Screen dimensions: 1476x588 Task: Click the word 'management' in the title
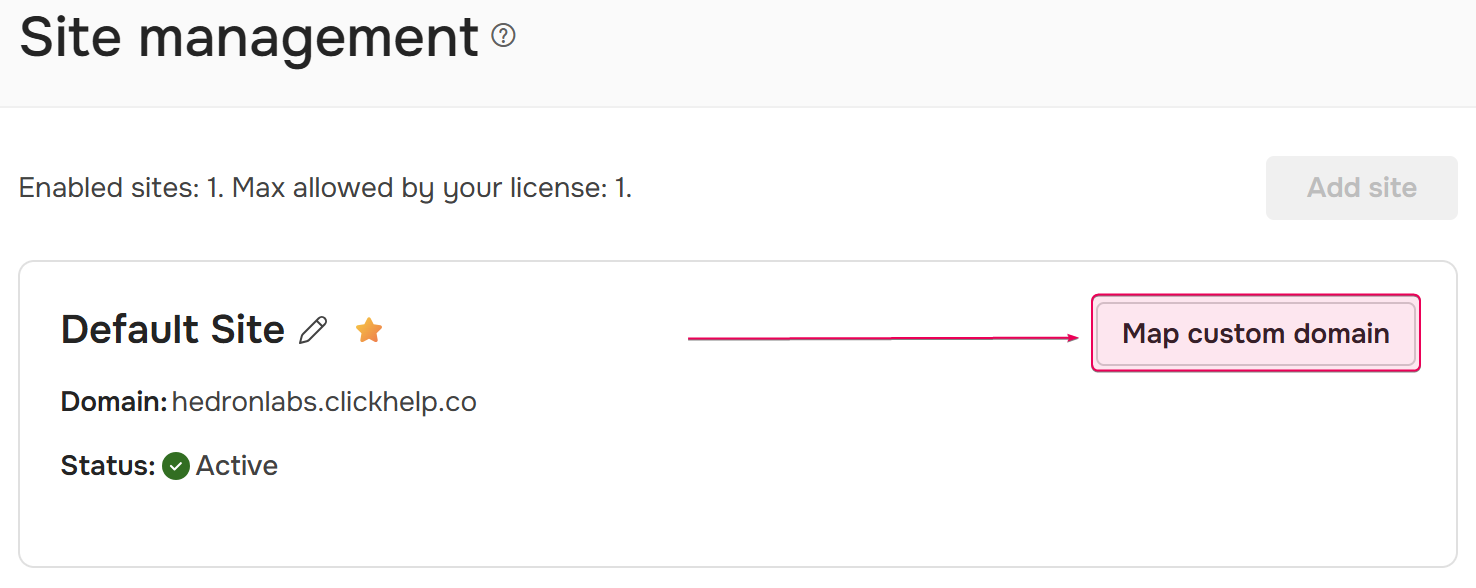point(308,39)
